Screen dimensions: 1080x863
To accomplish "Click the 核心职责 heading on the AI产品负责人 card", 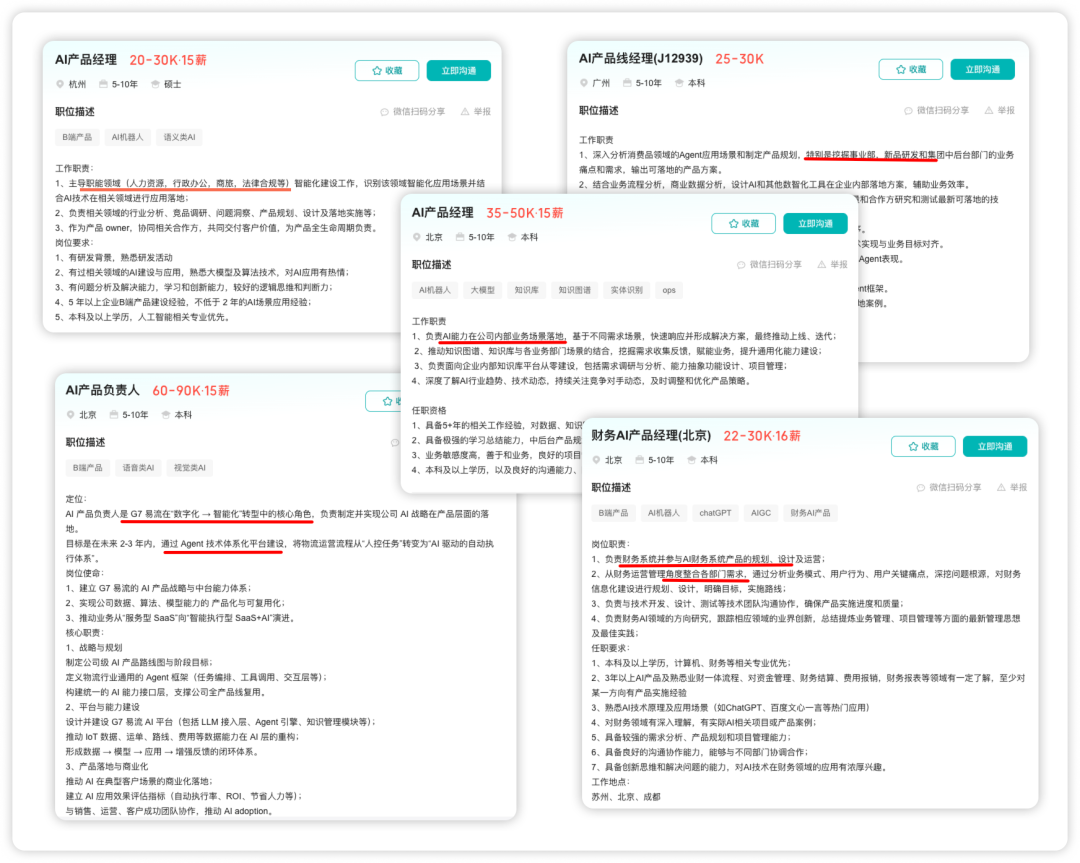I will [x=85, y=633].
